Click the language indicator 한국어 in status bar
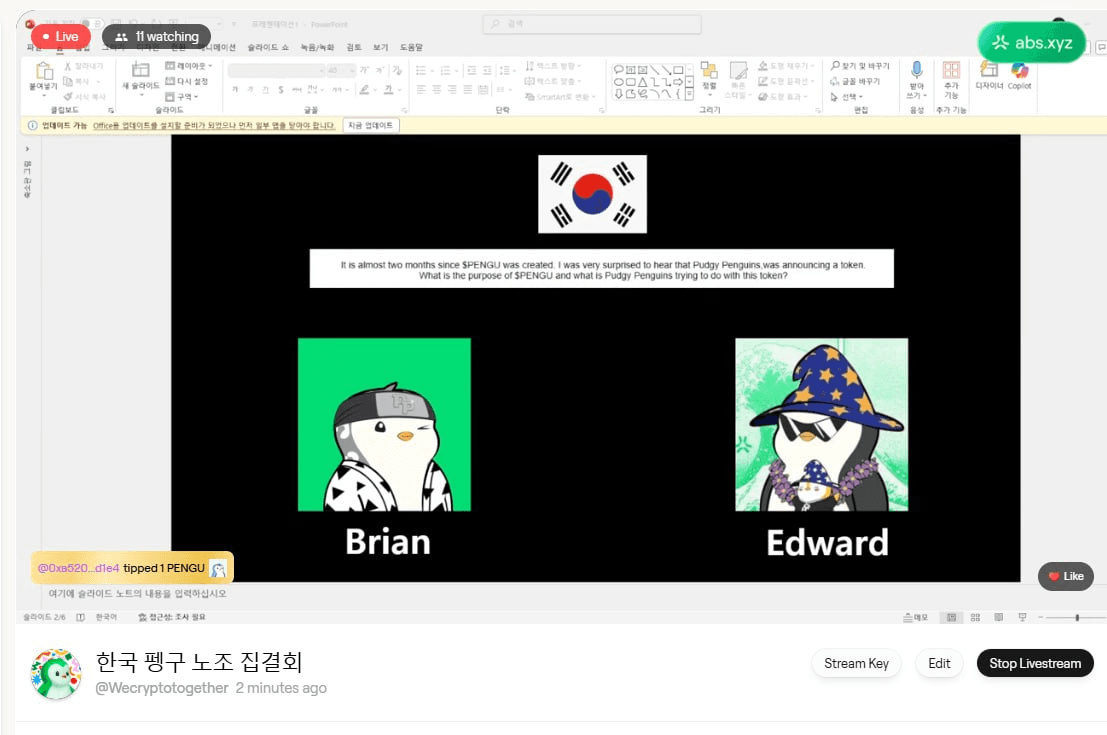Image resolution: width=1107 pixels, height=735 pixels. [x=106, y=617]
